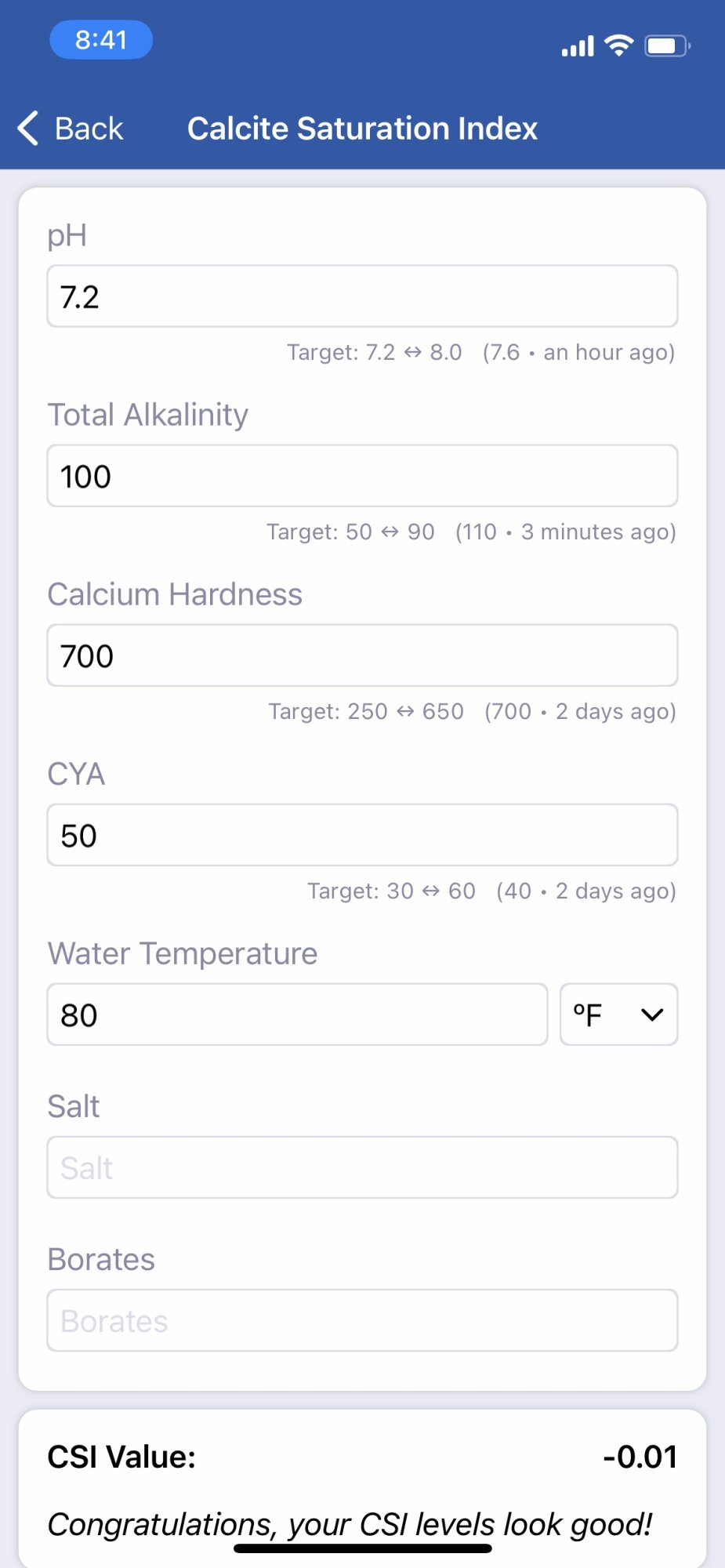Tap the 8:41 time pill

point(101,40)
